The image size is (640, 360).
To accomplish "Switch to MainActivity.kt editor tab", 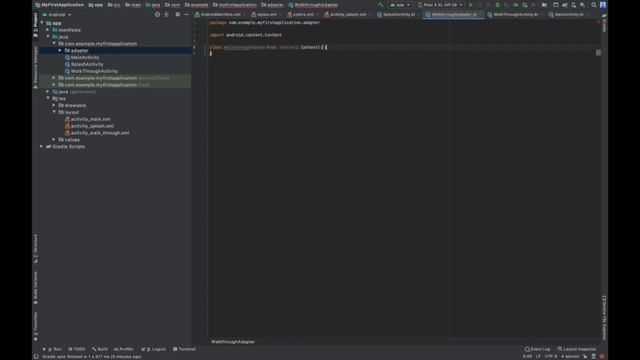I will click(x=569, y=14).
